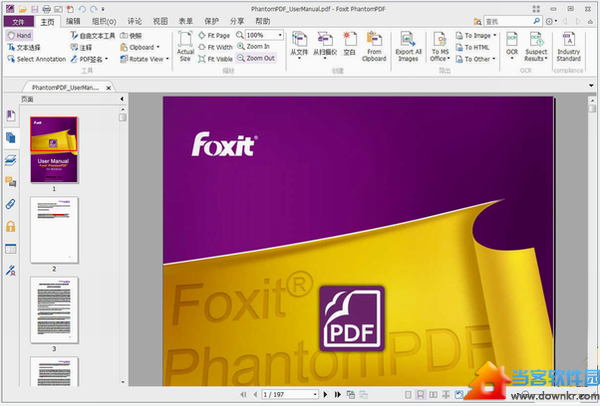Toggle continuous facing view mode

pos(446,395)
